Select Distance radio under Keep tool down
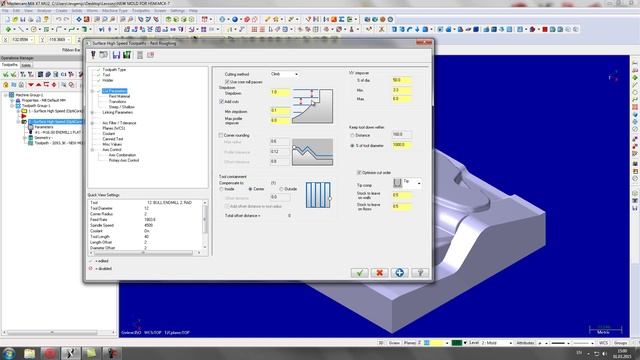The height and width of the screenshot is (360, 640). [x=352, y=135]
